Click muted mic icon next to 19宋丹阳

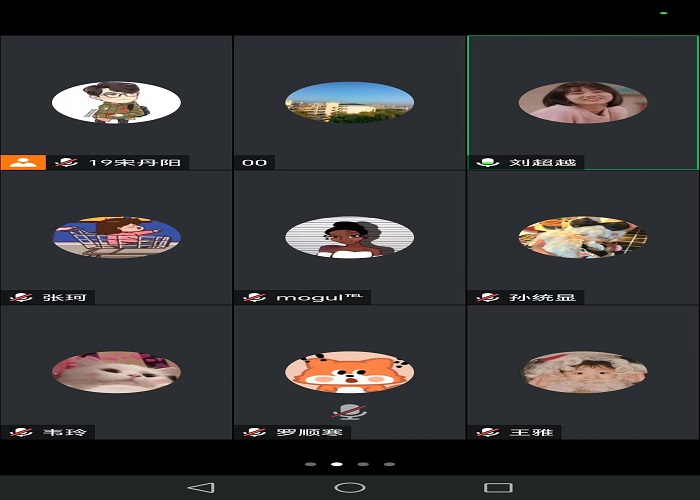[x=67, y=162]
